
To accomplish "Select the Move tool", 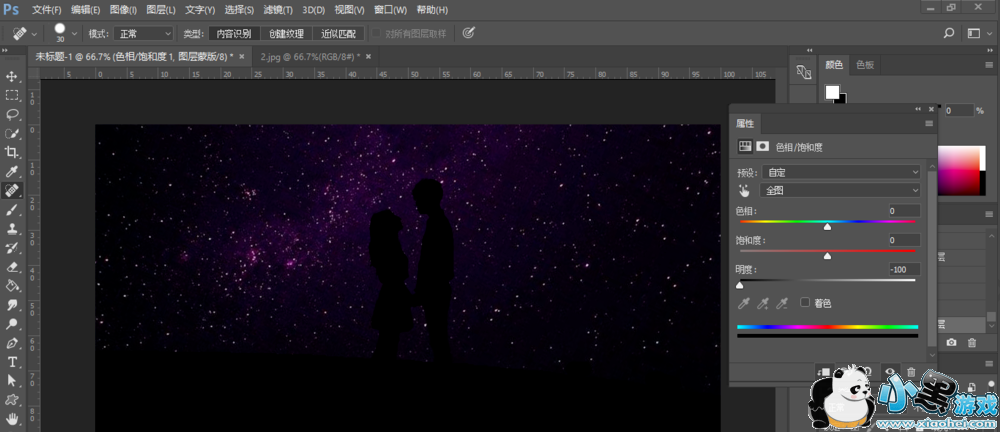I will (x=12, y=77).
